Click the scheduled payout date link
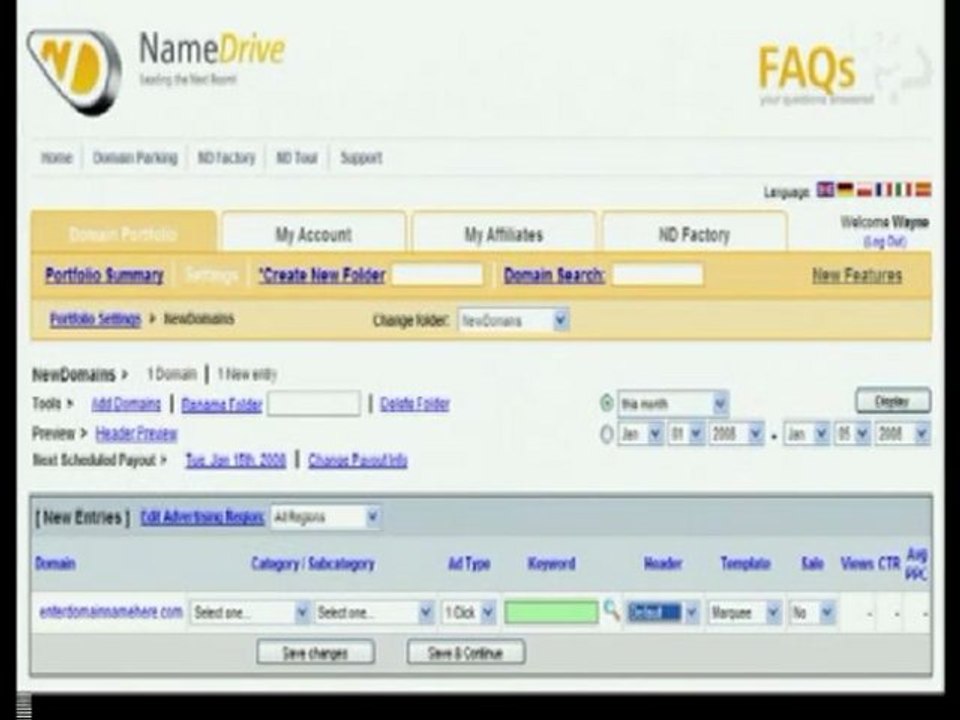The width and height of the screenshot is (960, 720). 236,460
